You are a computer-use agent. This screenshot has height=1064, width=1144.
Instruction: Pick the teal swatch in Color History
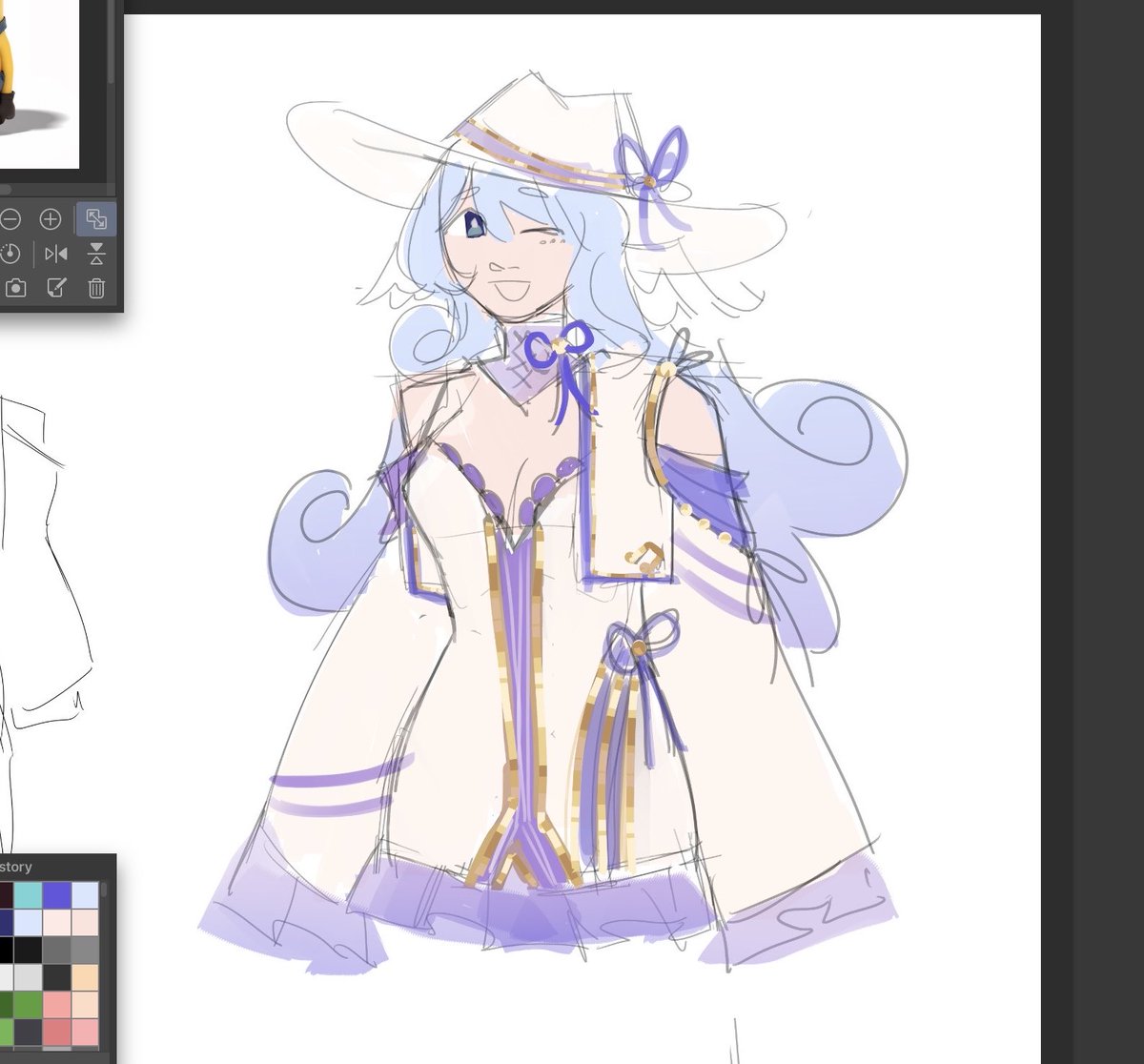[28, 895]
